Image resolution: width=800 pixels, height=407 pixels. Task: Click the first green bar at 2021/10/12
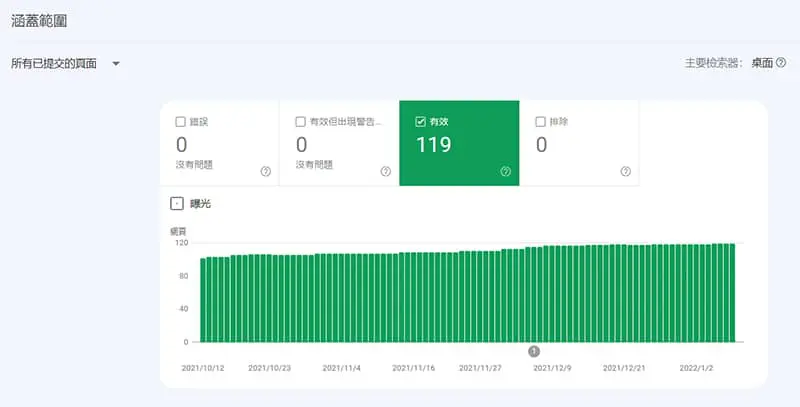[x=203, y=300]
